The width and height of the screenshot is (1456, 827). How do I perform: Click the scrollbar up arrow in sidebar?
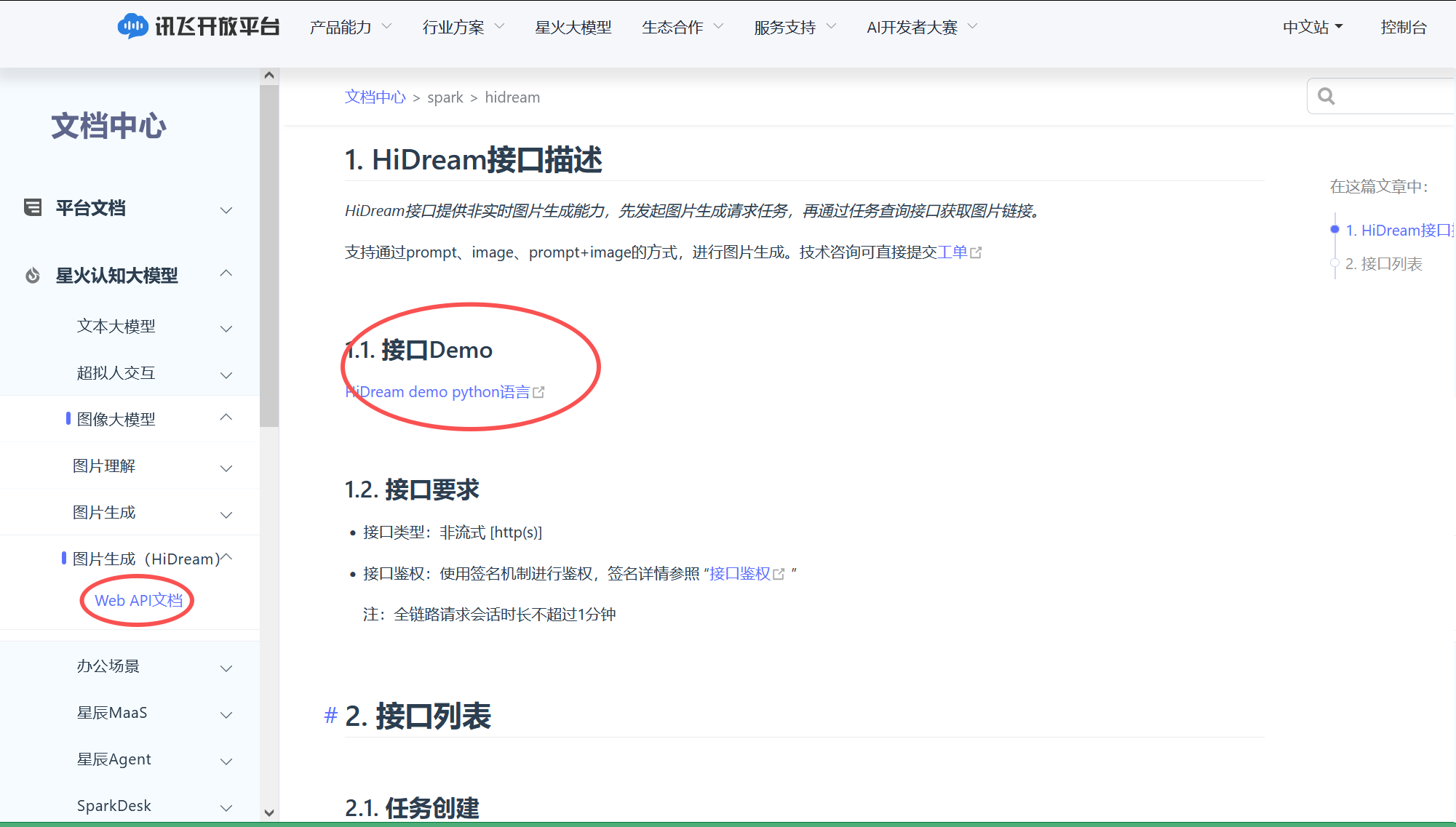[x=269, y=74]
